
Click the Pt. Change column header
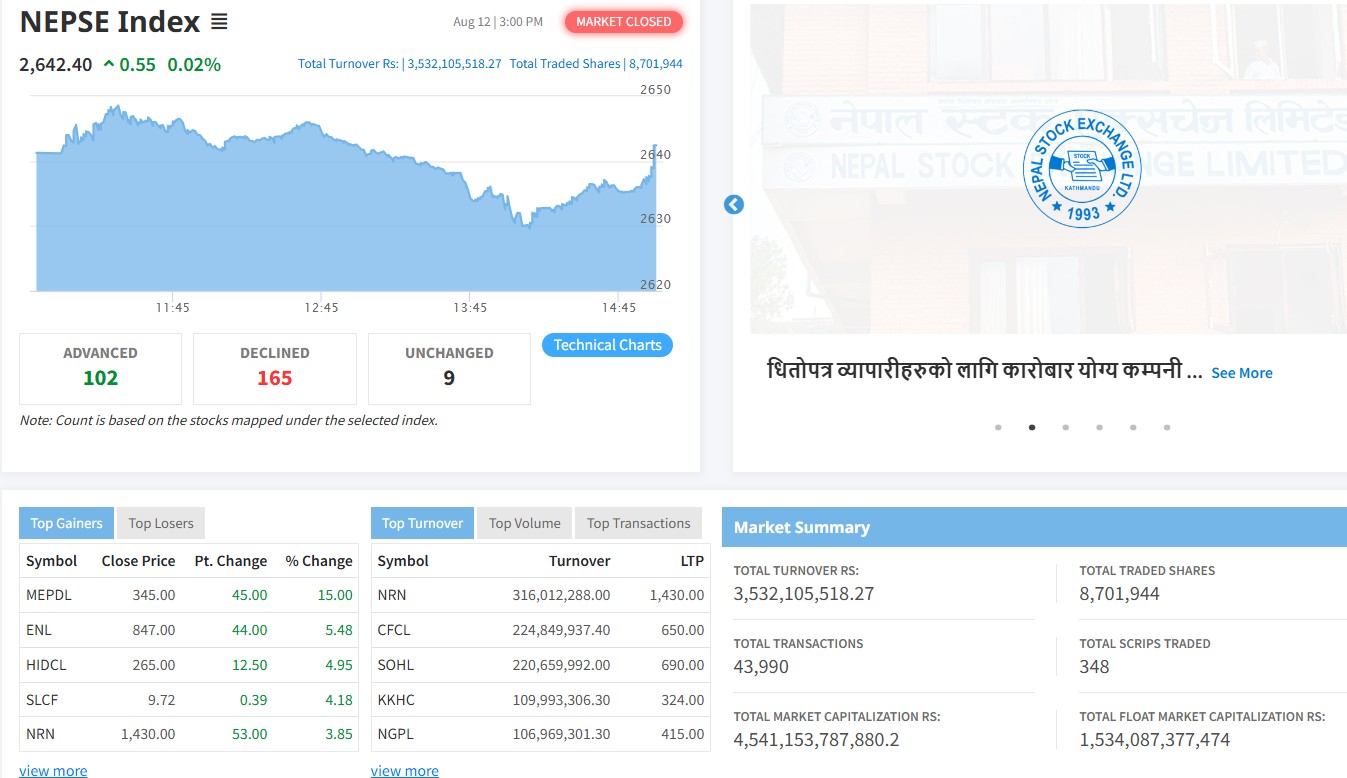231,561
